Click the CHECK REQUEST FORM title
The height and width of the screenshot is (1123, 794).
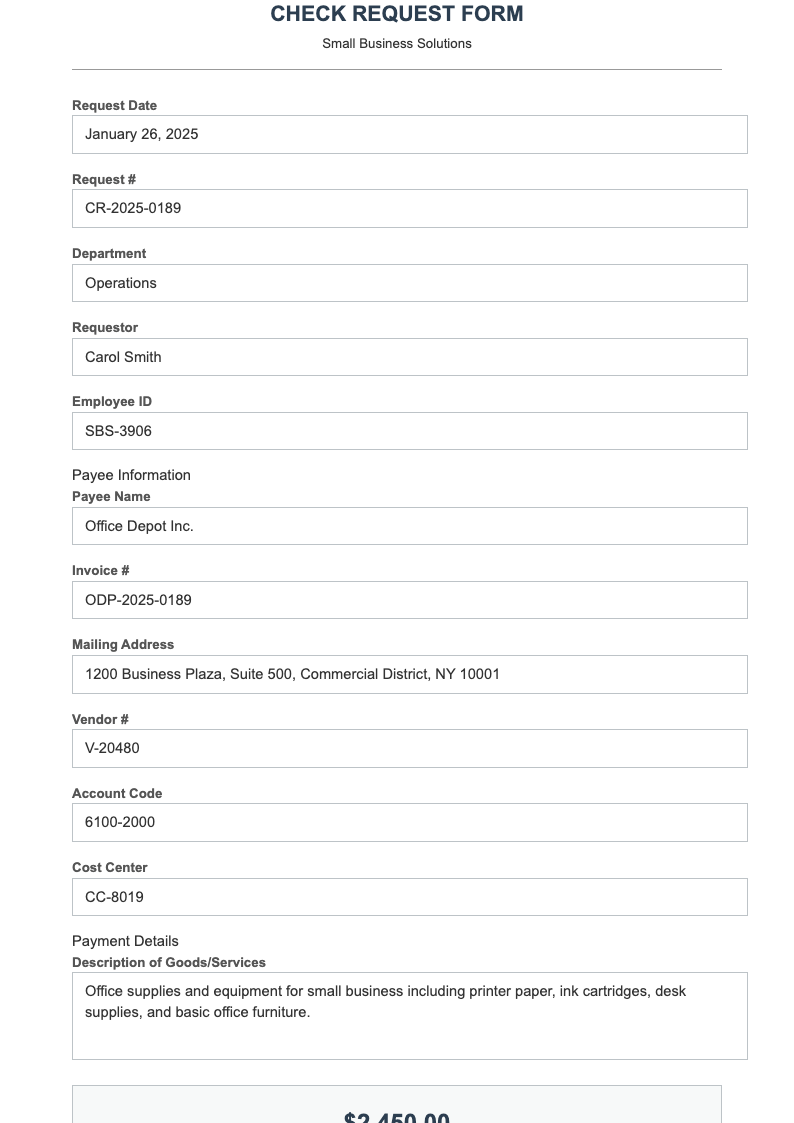(397, 14)
